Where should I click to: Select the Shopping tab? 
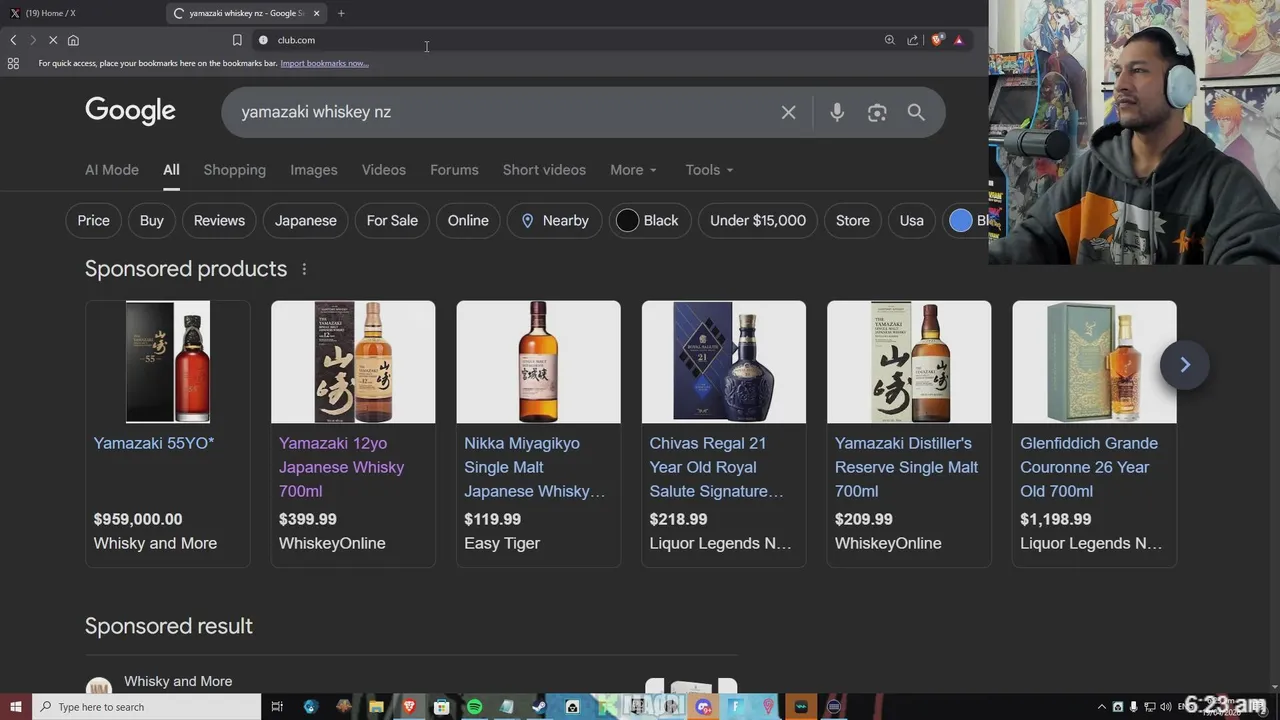(x=235, y=170)
